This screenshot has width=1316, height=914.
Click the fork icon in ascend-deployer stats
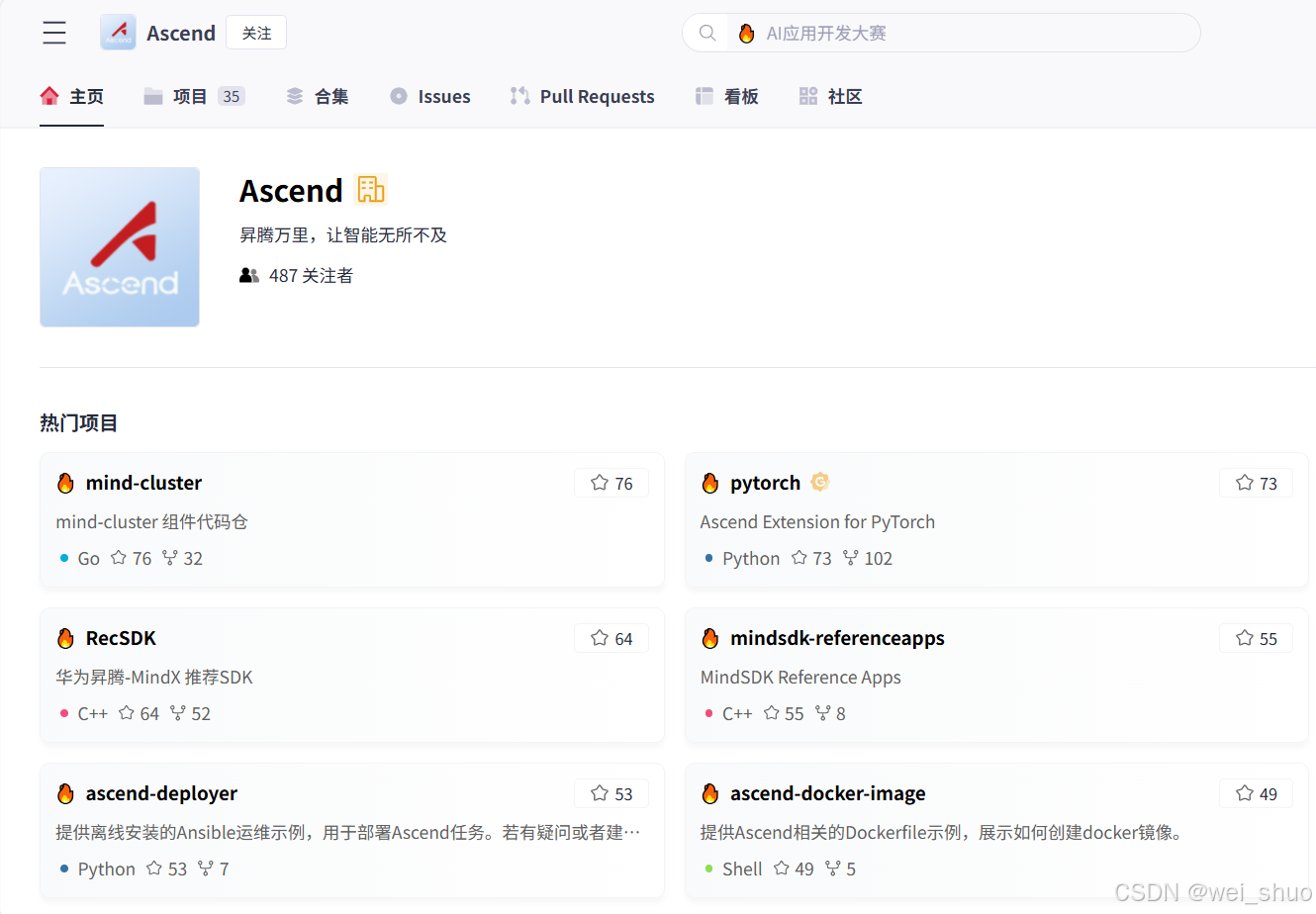tap(206, 868)
